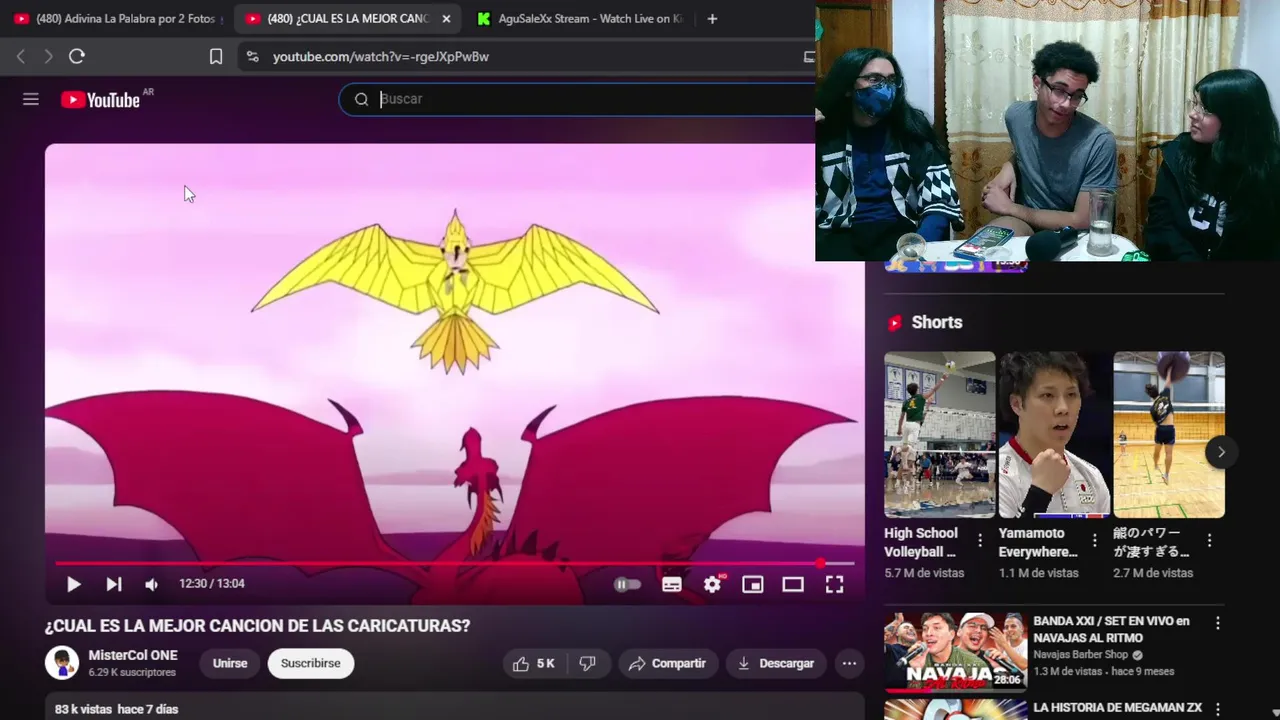This screenshot has width=1280, height=720.
Task: Open BANDA XXI / SET EN VIVO title link
Action: tap(1111, 629)
